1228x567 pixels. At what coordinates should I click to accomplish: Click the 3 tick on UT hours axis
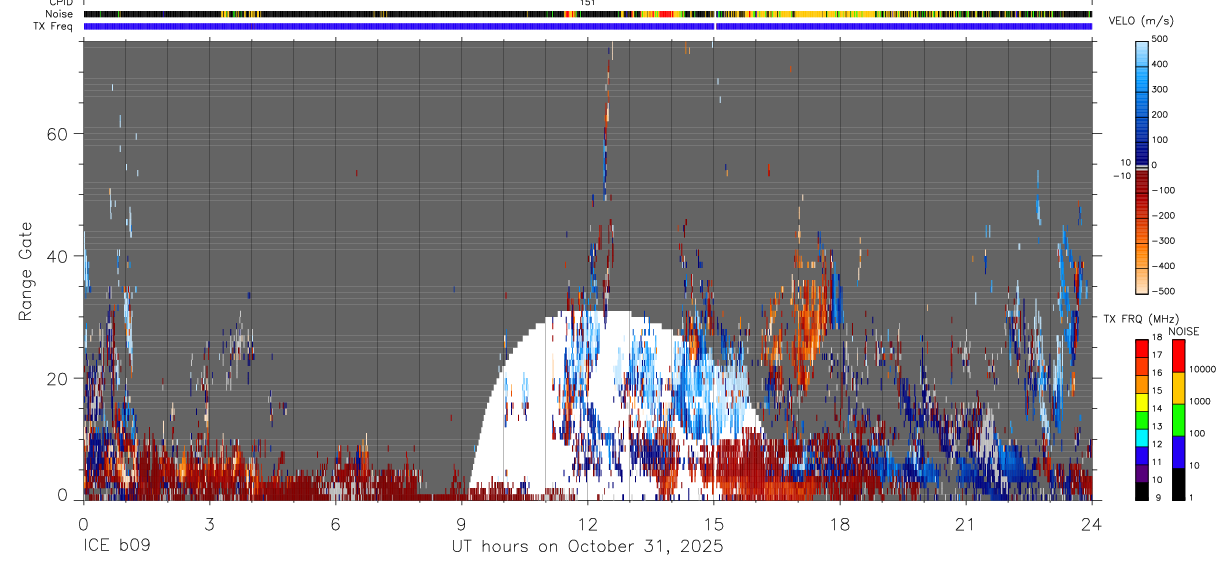209,524
